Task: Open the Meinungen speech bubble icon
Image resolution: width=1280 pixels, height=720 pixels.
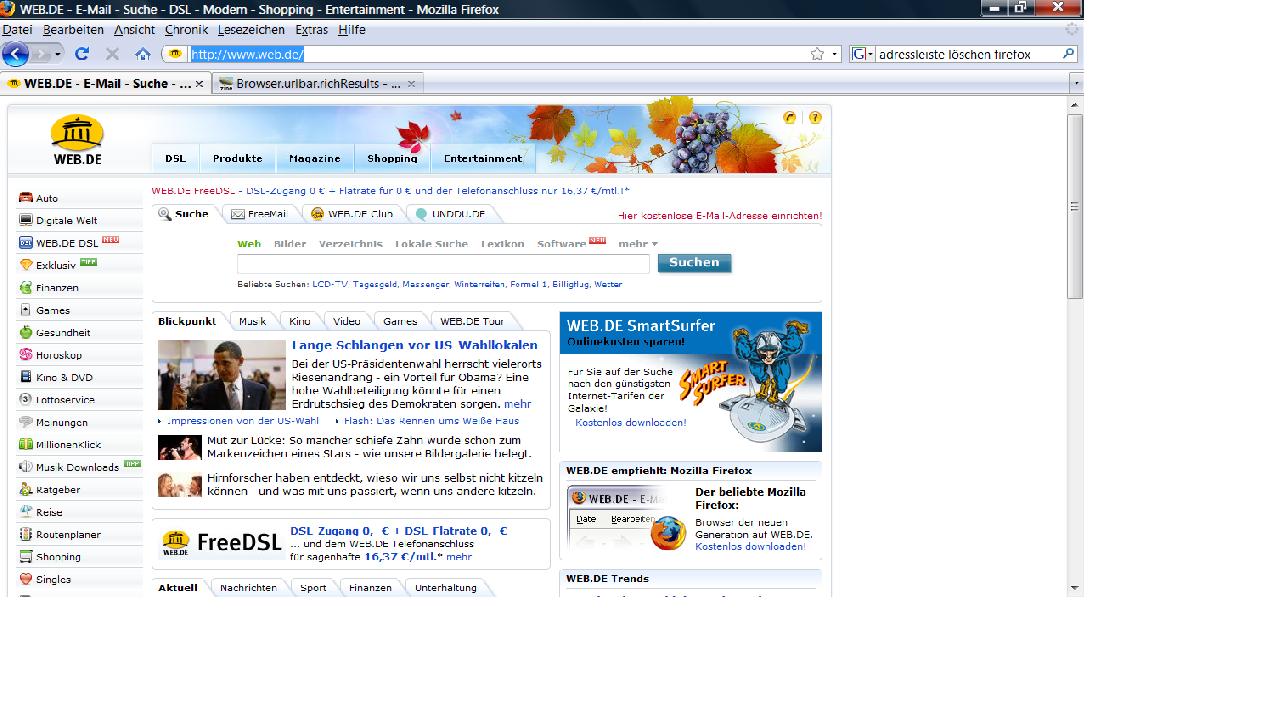Action: [x=26, y=422]
